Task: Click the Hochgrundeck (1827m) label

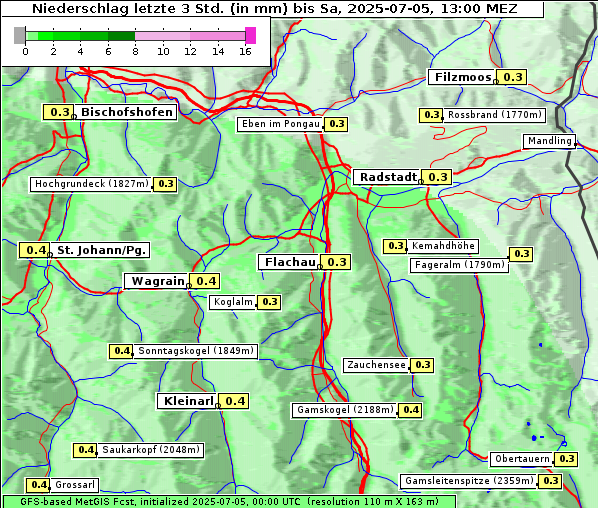Action: 91,184
